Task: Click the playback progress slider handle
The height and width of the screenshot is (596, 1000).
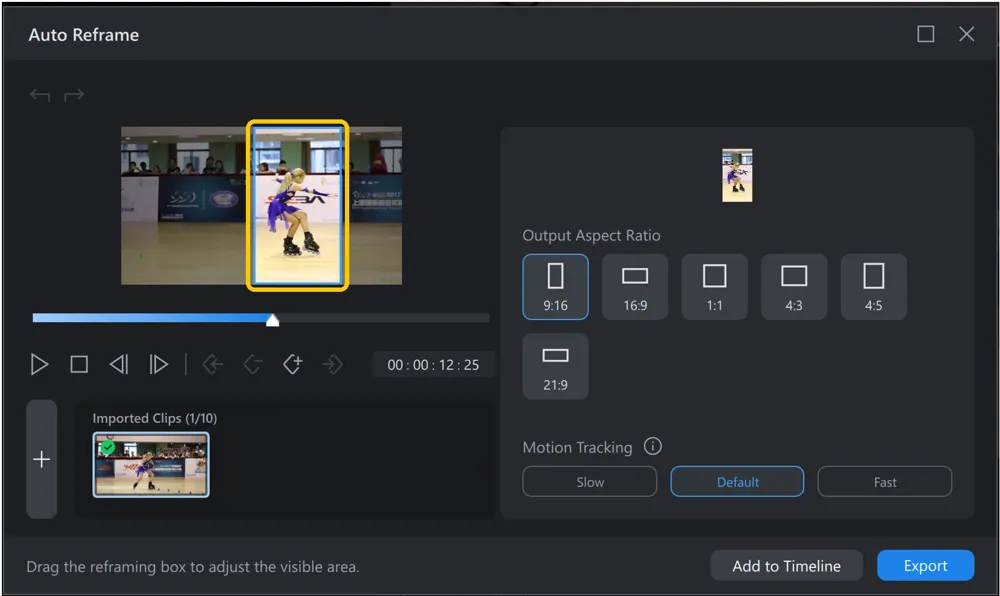Action: click(272, 319)
